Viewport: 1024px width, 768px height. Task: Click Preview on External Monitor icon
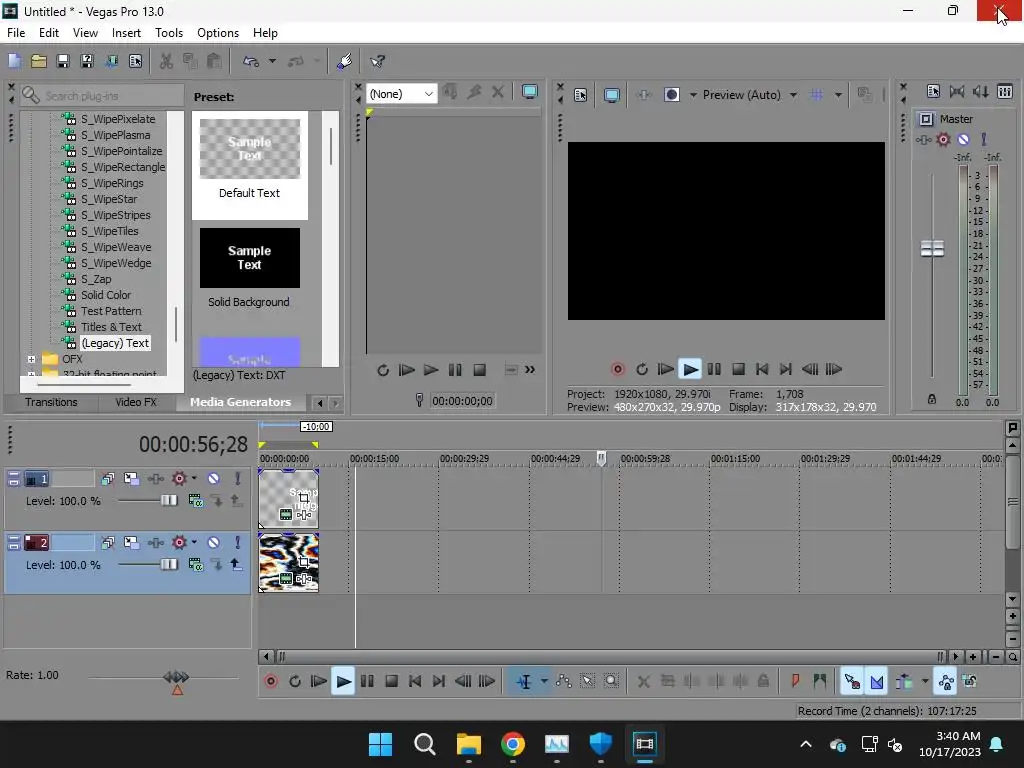[x=612, y=95]
